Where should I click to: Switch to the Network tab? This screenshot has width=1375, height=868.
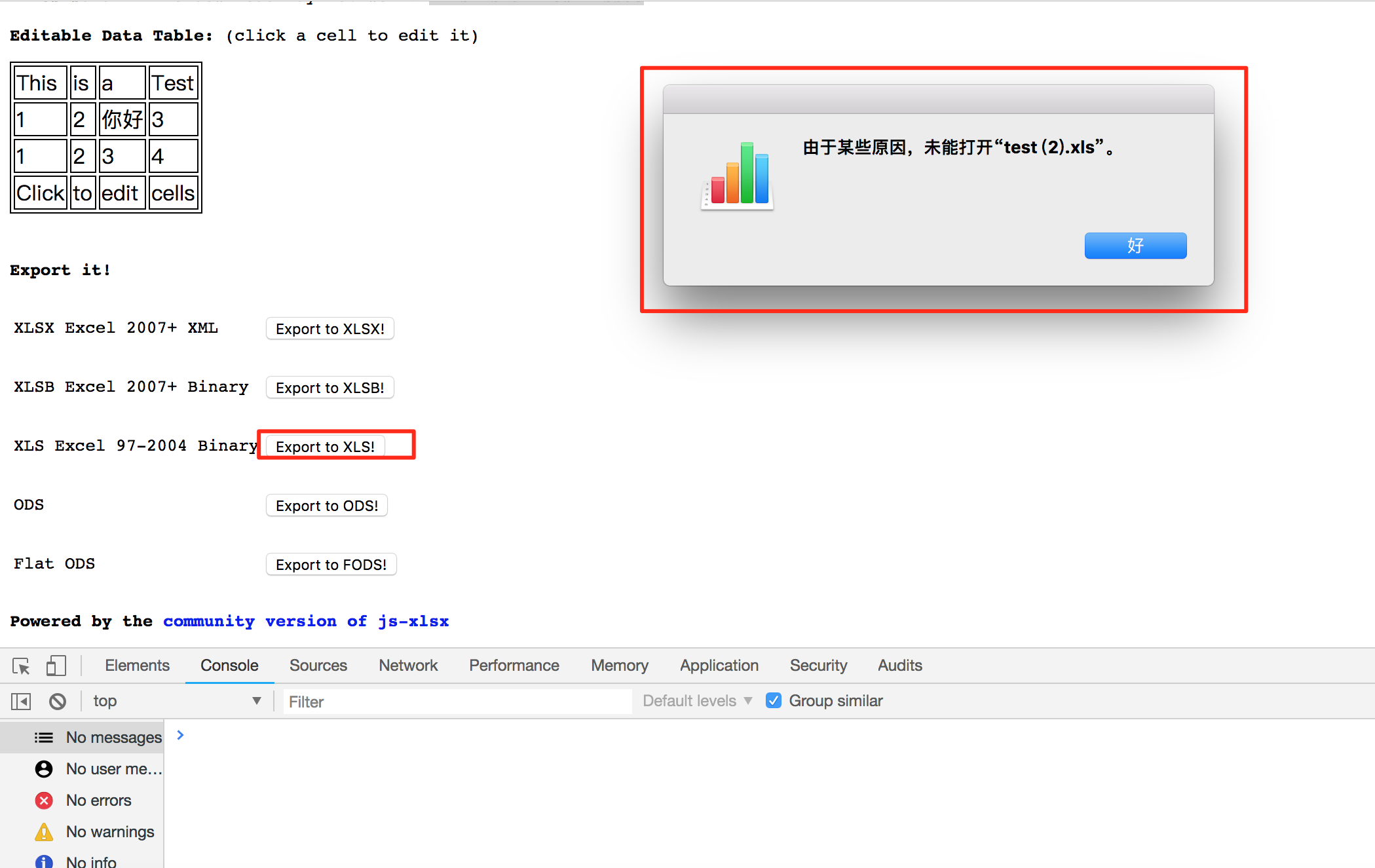click(407, 665)
